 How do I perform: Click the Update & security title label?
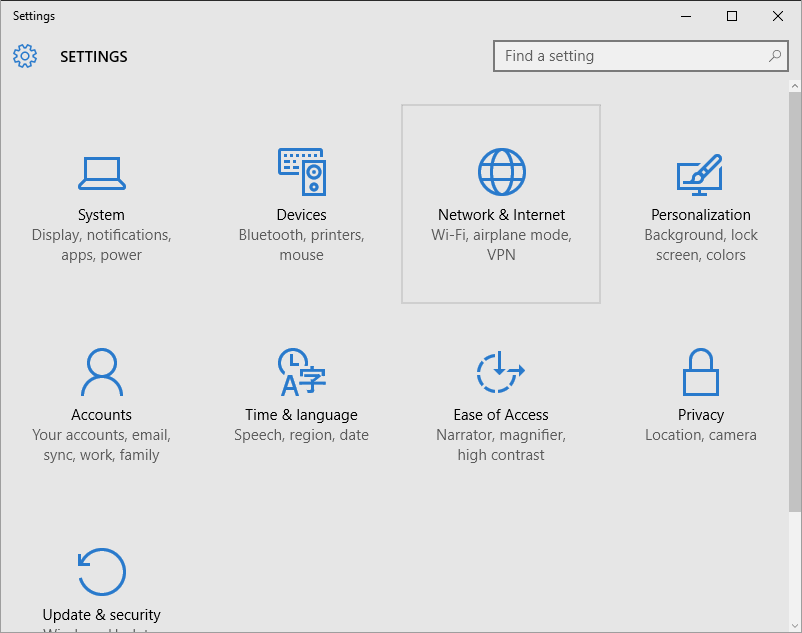point(101,615)
